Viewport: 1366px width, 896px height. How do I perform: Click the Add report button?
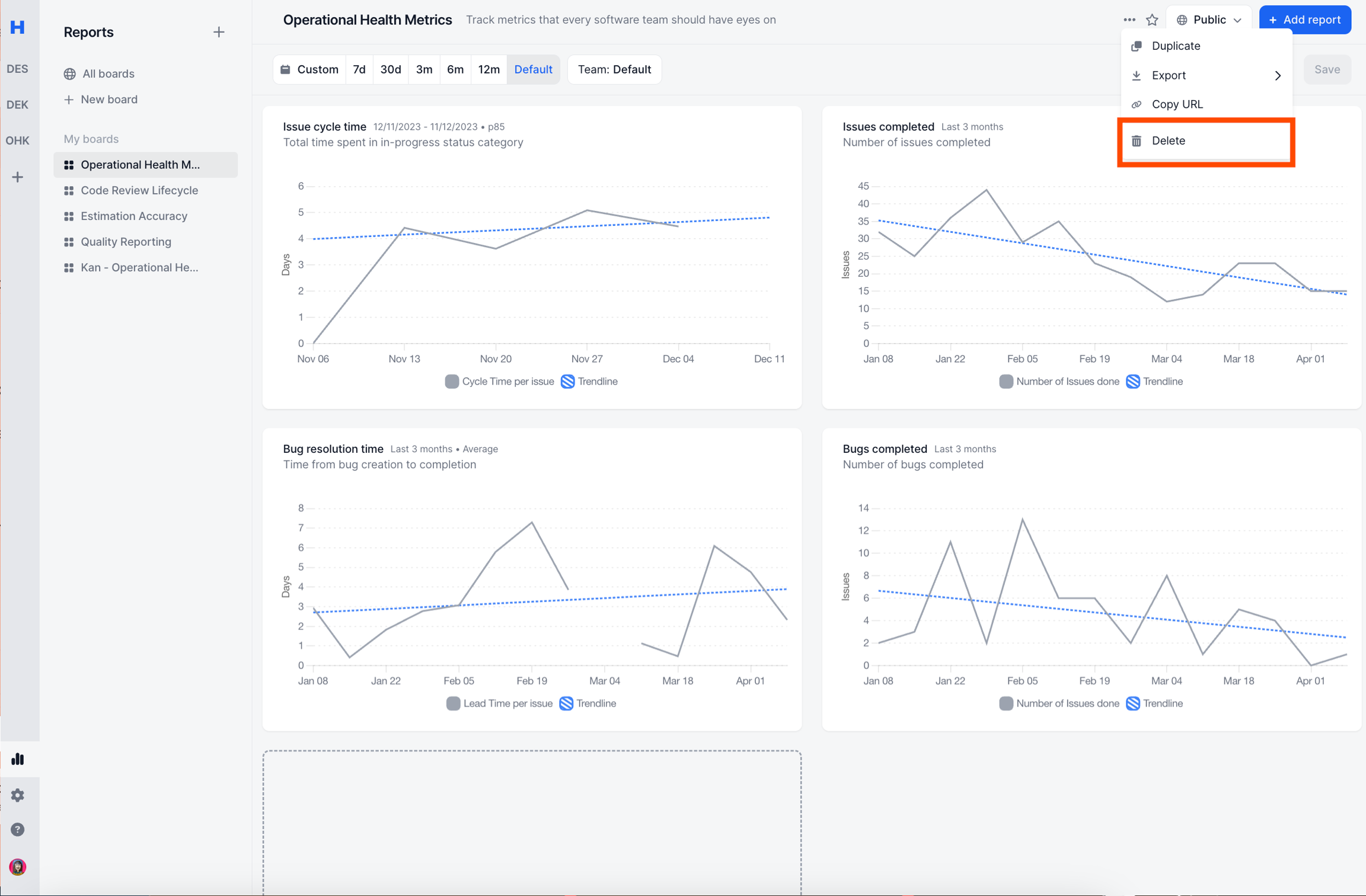(x=1304, y=20)
